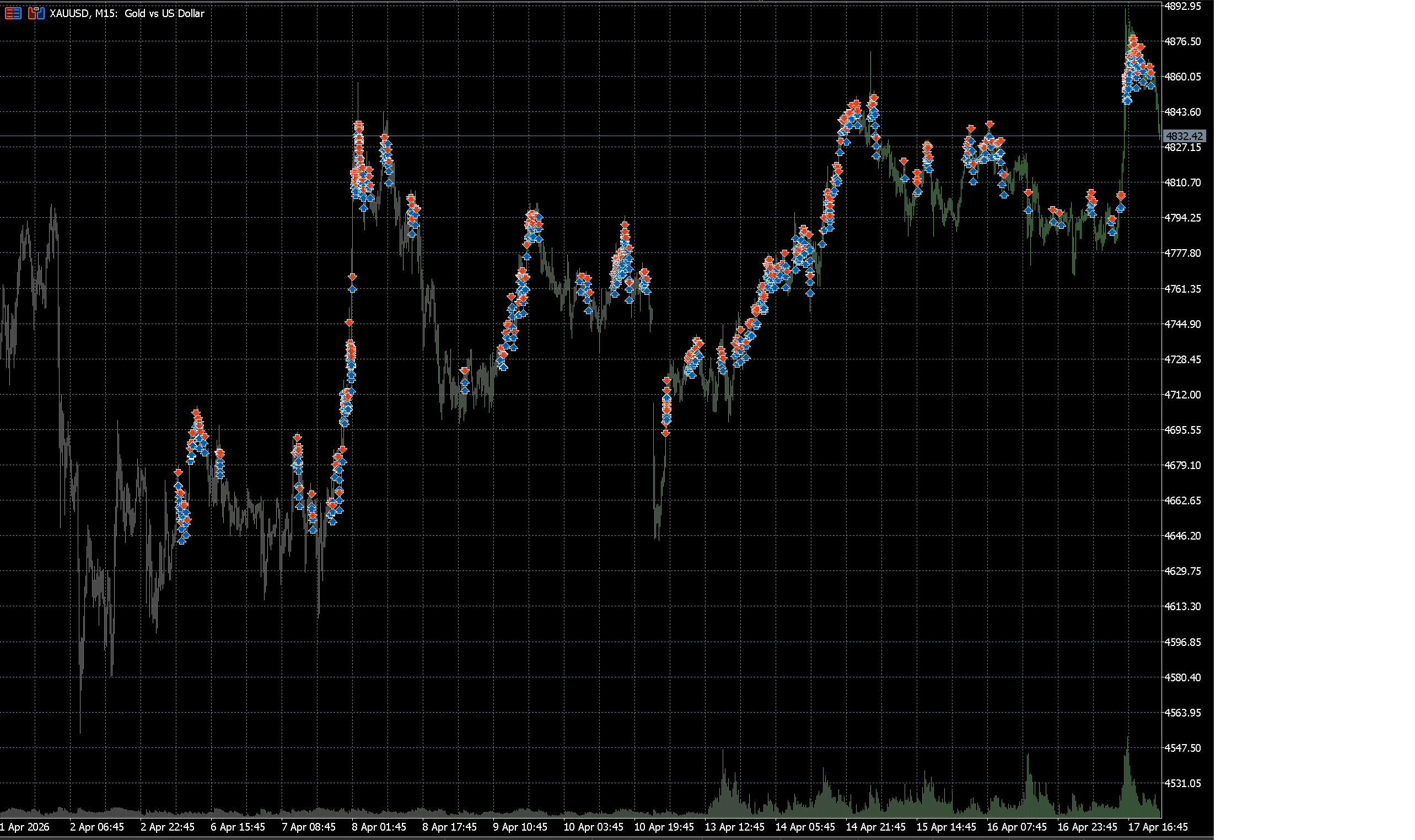Viewport: 1415px width, 840px height.
Task: Select the 13 Apr 12:45 time label
Action: click(734, 827)
